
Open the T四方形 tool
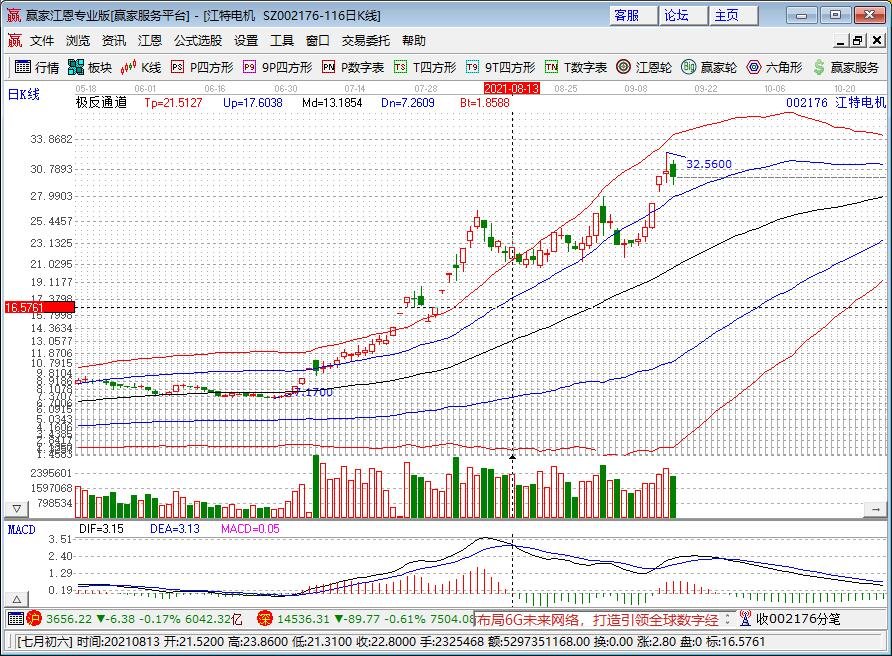(425, 67)
